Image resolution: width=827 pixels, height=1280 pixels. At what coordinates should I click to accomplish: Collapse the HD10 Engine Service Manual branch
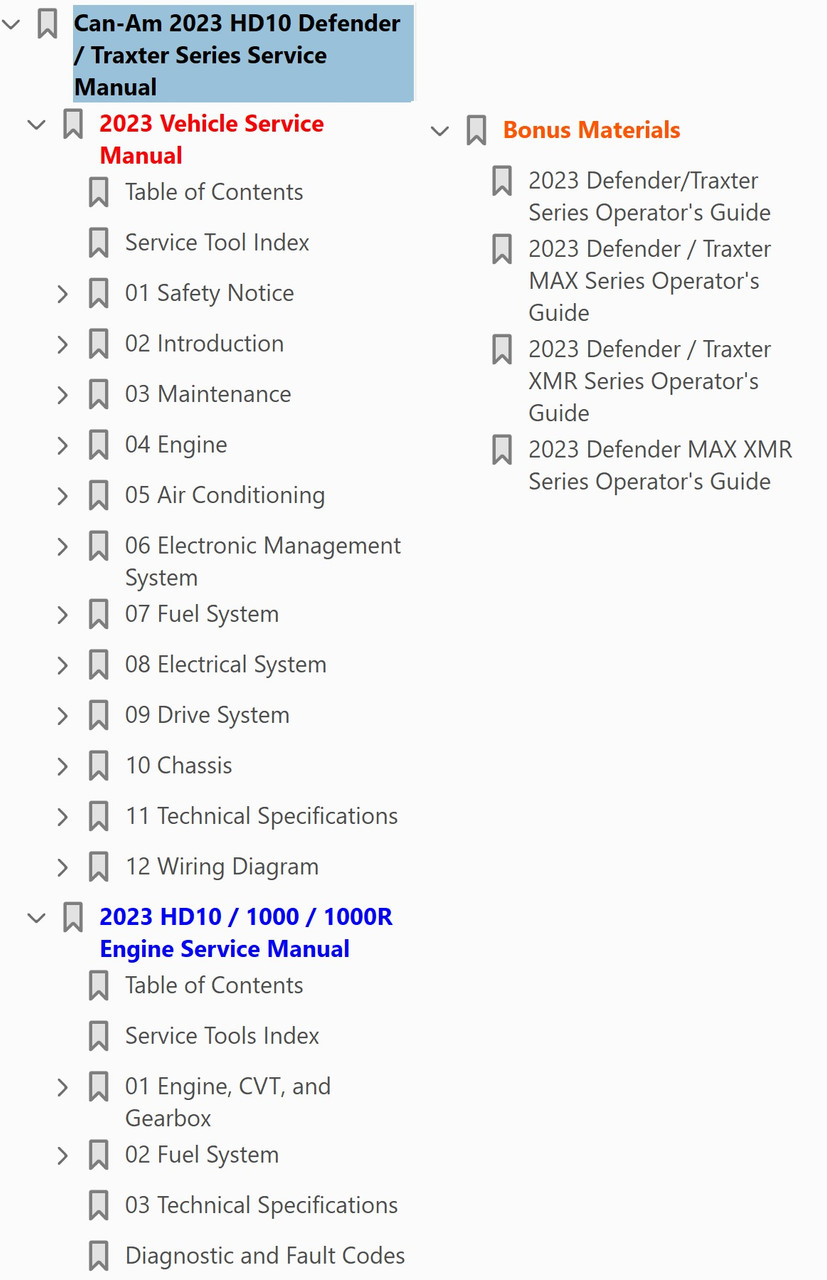click(36, 918)
